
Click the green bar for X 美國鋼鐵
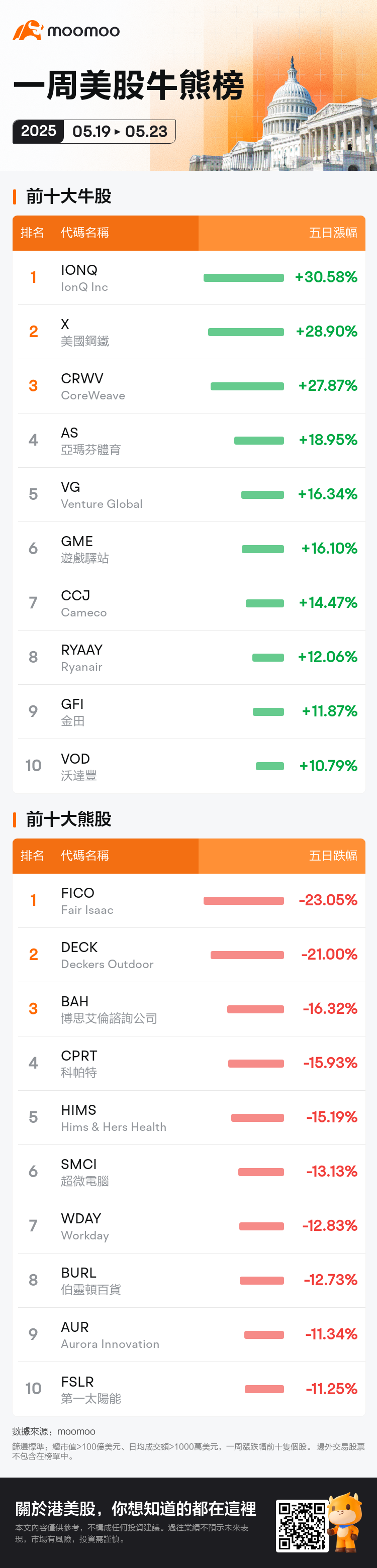[x=246, y=333]
